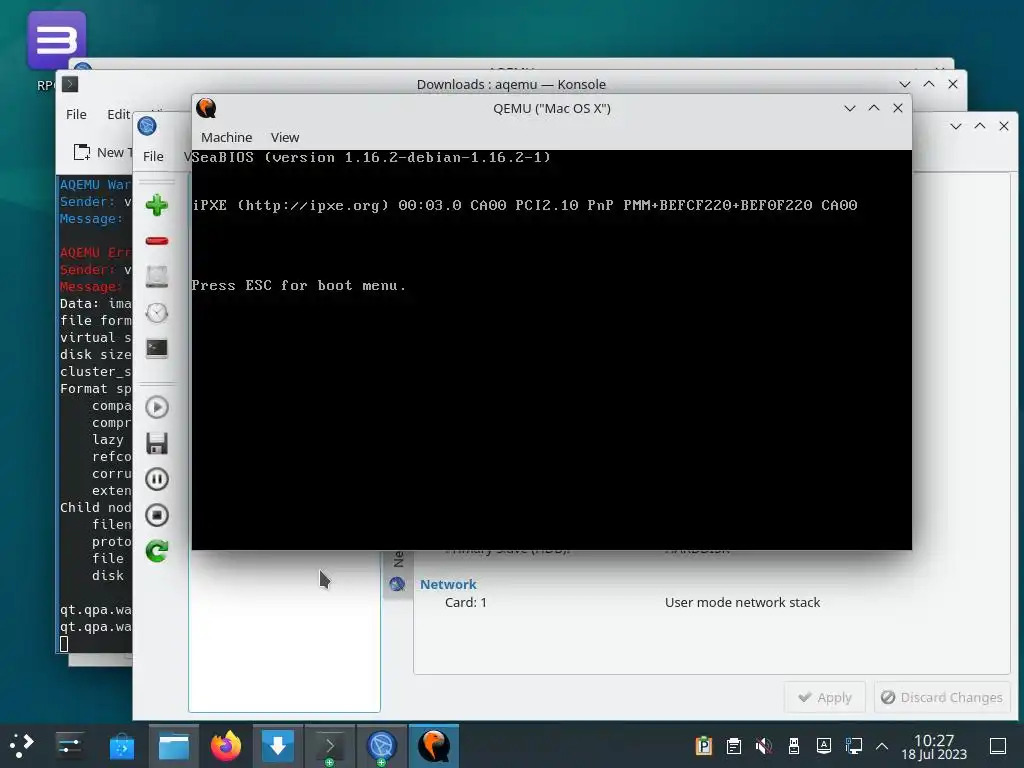Click the New Tab button in Konsole
Image resolution: width=1024 pixels, height=768 pixels.
pos(103,152)
